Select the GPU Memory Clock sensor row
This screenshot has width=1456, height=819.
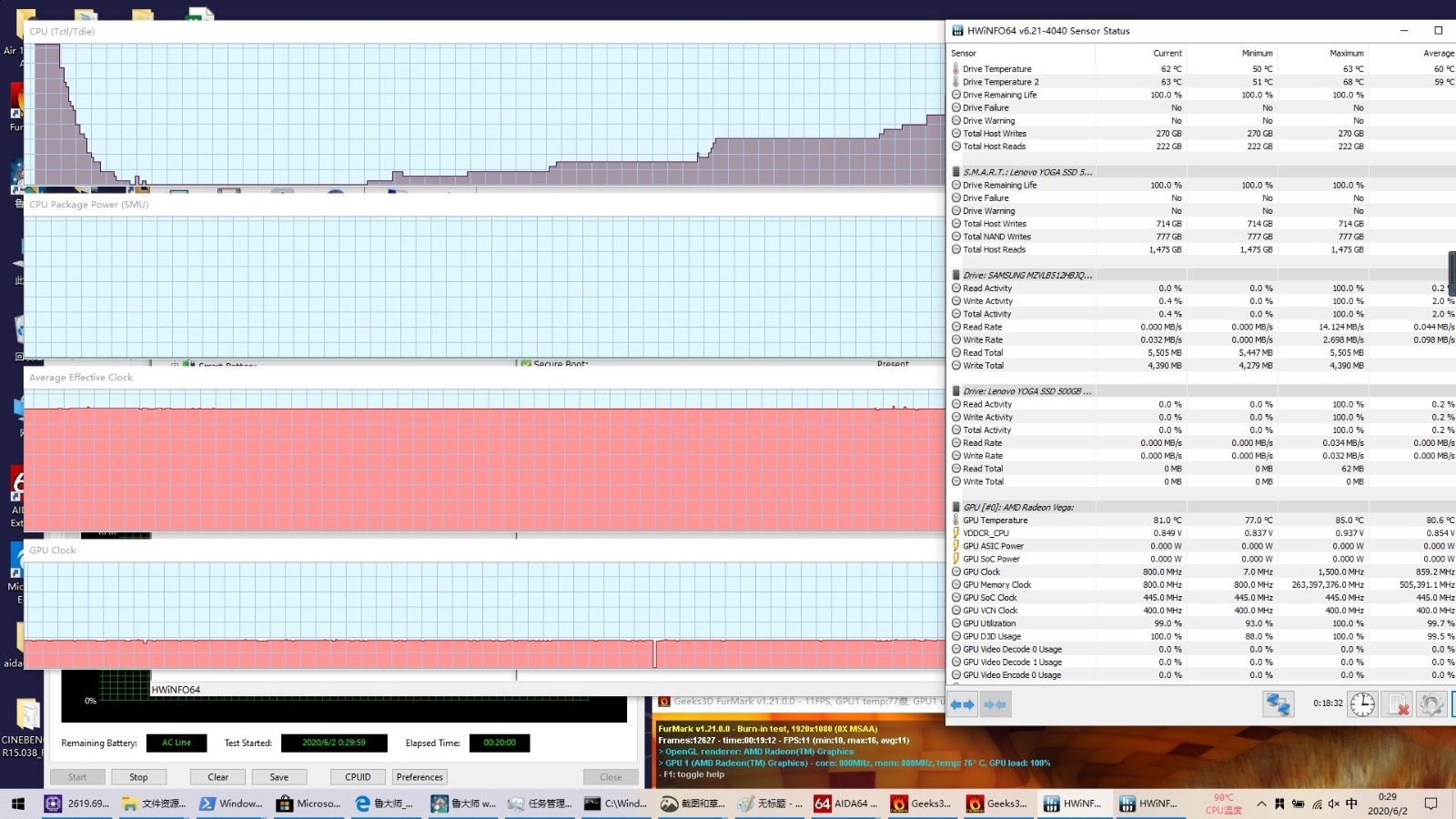tap(1201, 585)
